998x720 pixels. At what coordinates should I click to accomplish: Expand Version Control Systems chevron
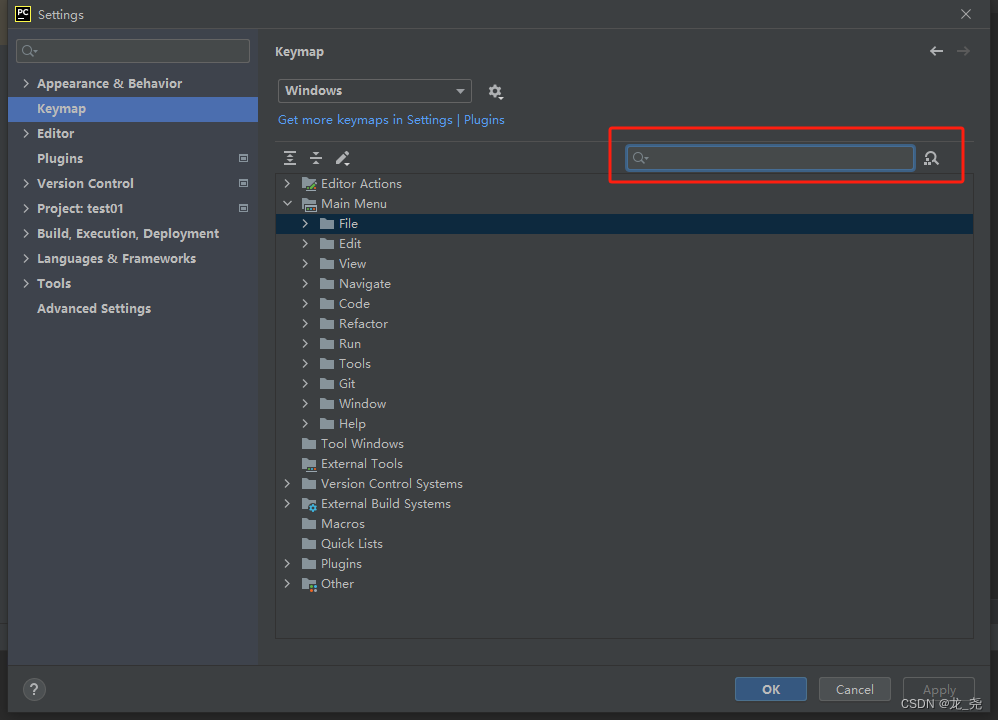pyautogui.click(x=288, y=484)
